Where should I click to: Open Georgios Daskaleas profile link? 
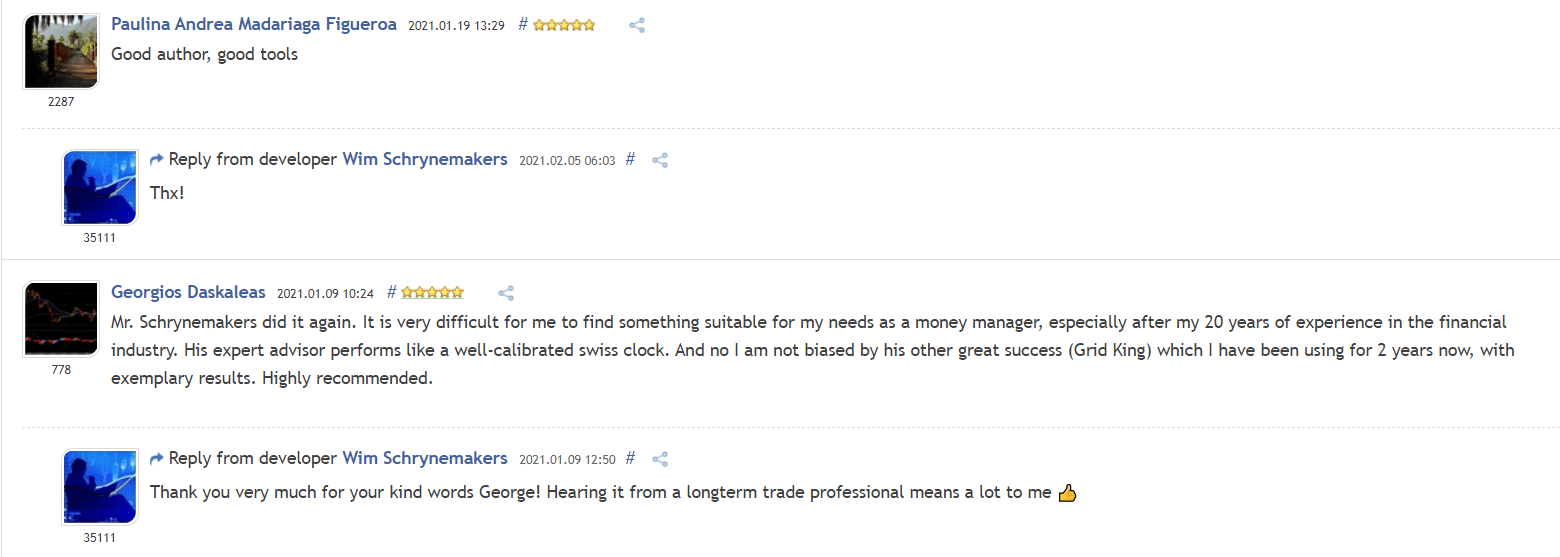(x=188, y=292)
